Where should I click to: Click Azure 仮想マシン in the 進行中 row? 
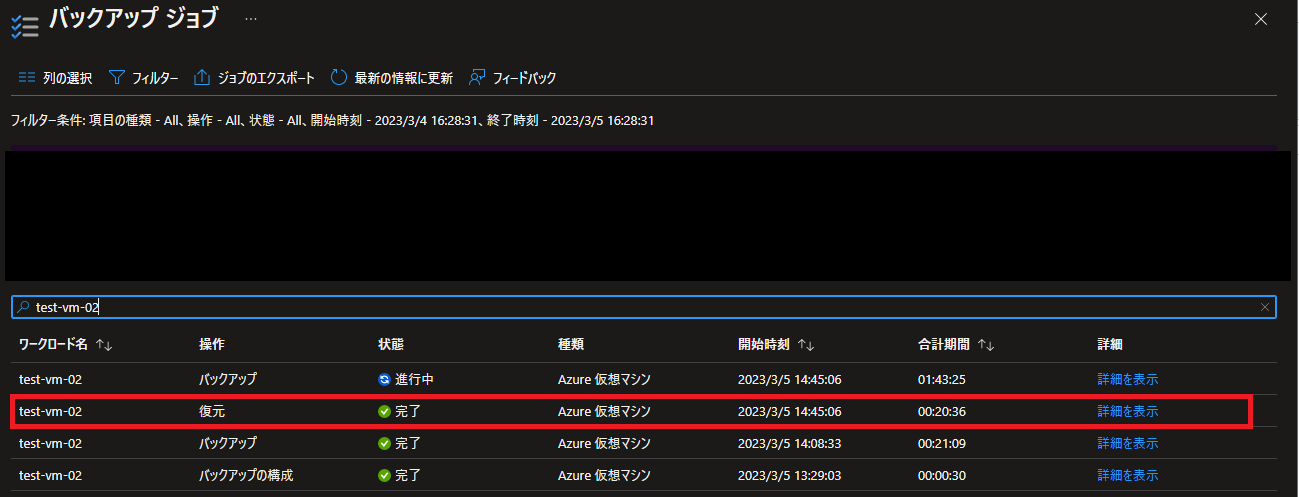(x=604, y=380)
